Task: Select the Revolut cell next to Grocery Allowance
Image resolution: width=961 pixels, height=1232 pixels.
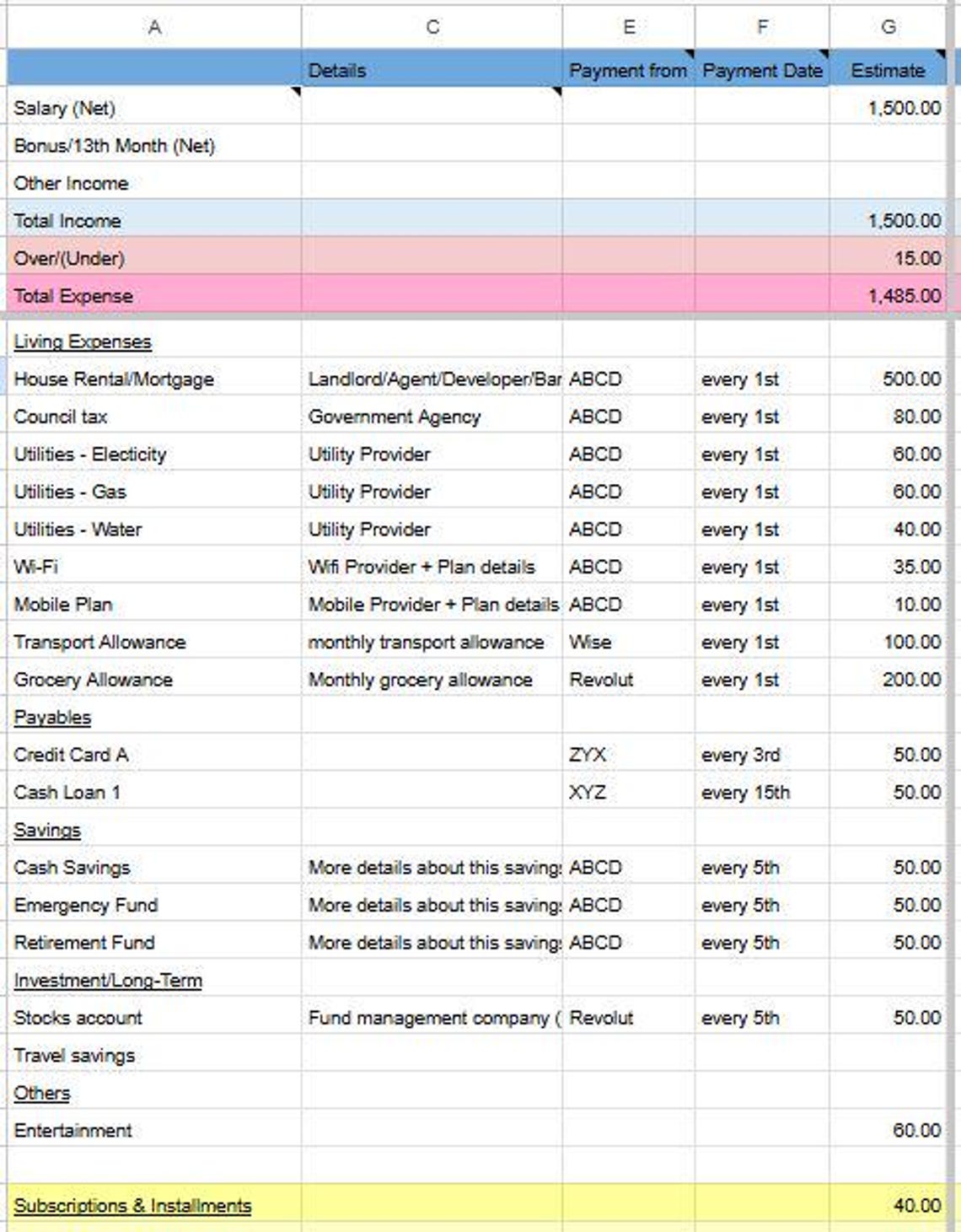Action: point(600,680)
